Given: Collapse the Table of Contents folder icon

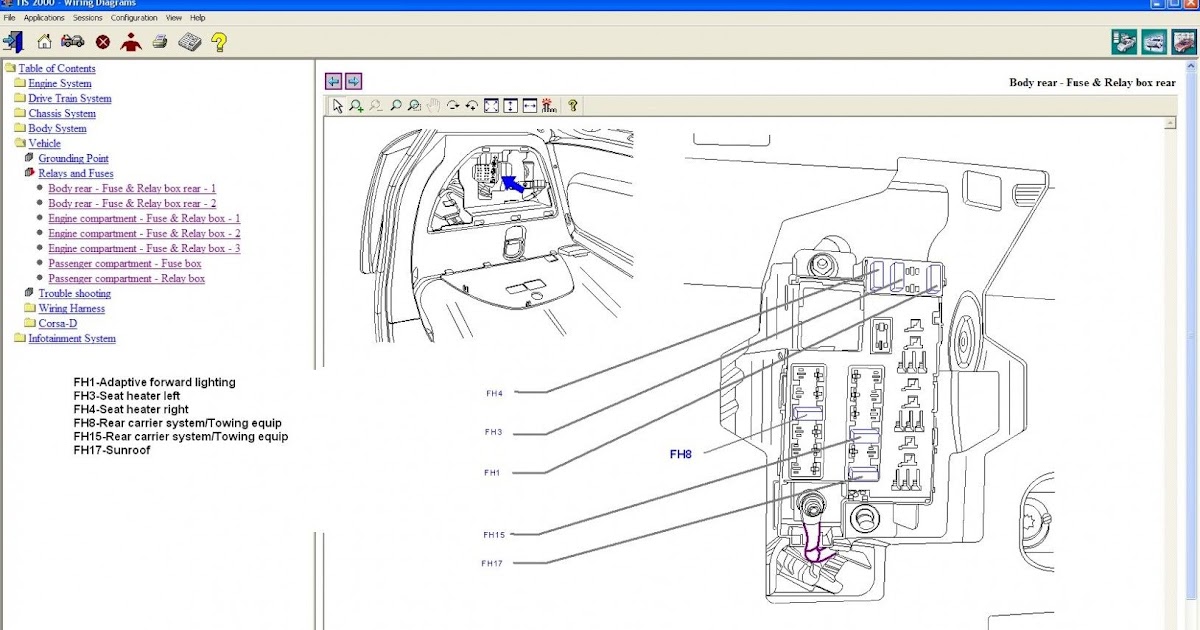Looking at the screenshot, I should (x=10, y=68).
